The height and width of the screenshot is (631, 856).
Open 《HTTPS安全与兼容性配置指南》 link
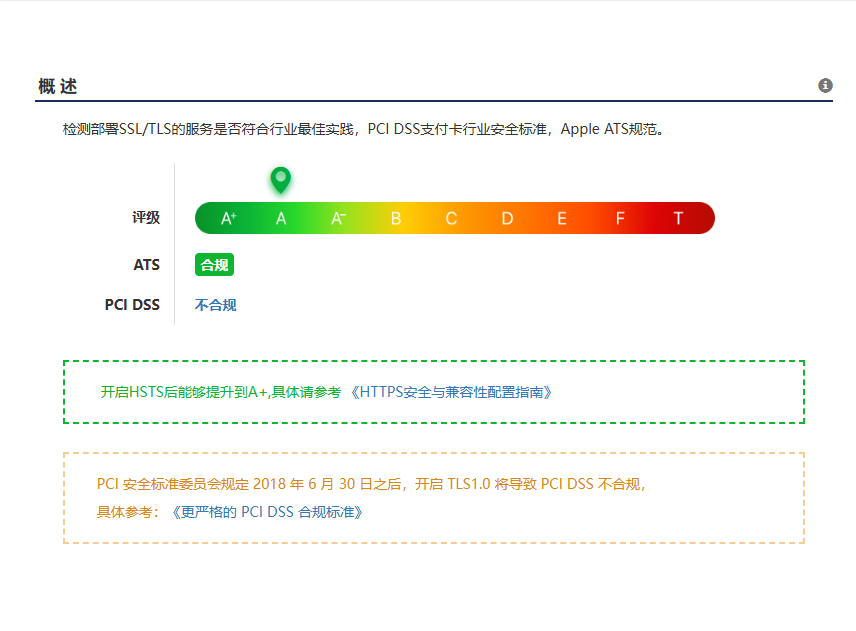click(x=450, y=392)
